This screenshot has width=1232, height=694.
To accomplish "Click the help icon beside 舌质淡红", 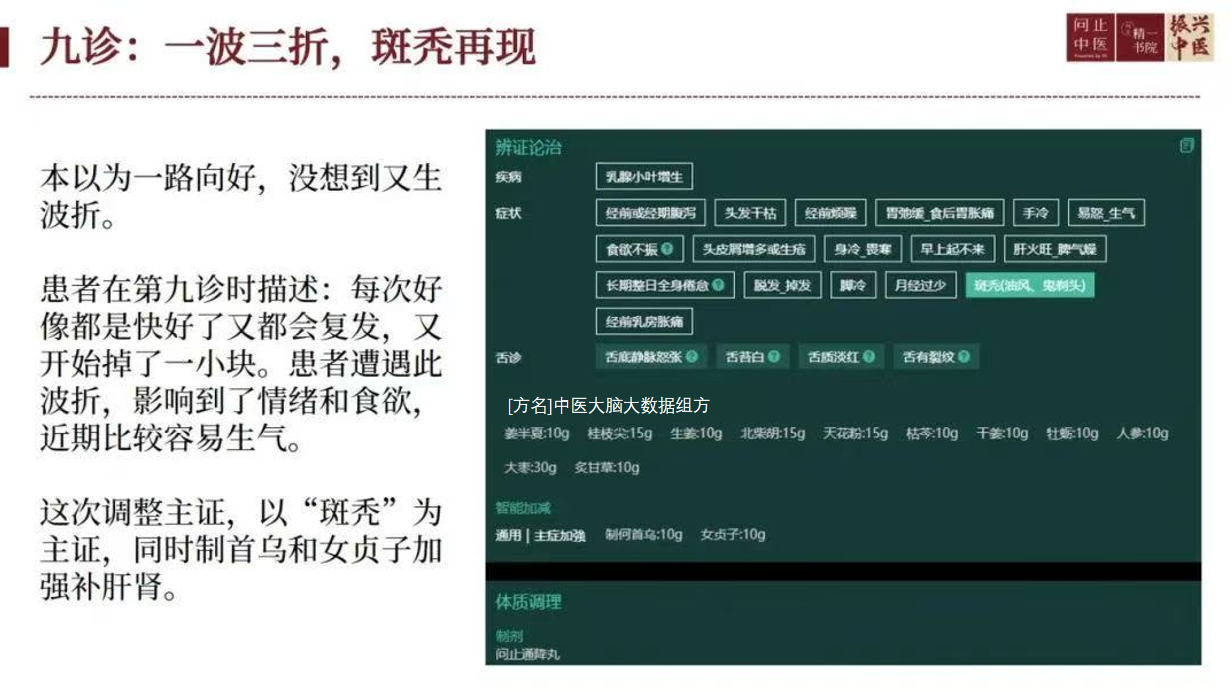I will tap(869, 356).
